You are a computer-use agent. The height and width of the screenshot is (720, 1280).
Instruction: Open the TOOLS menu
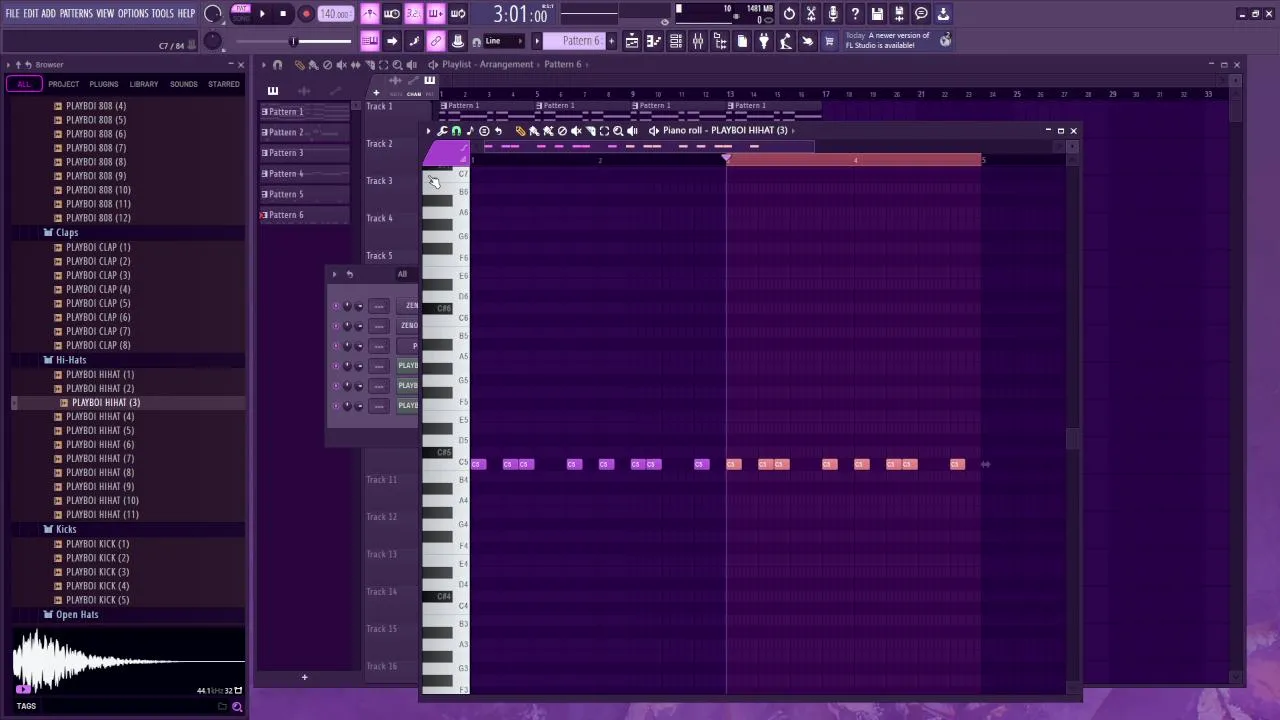pyautogui.click(x=162, y=14)
